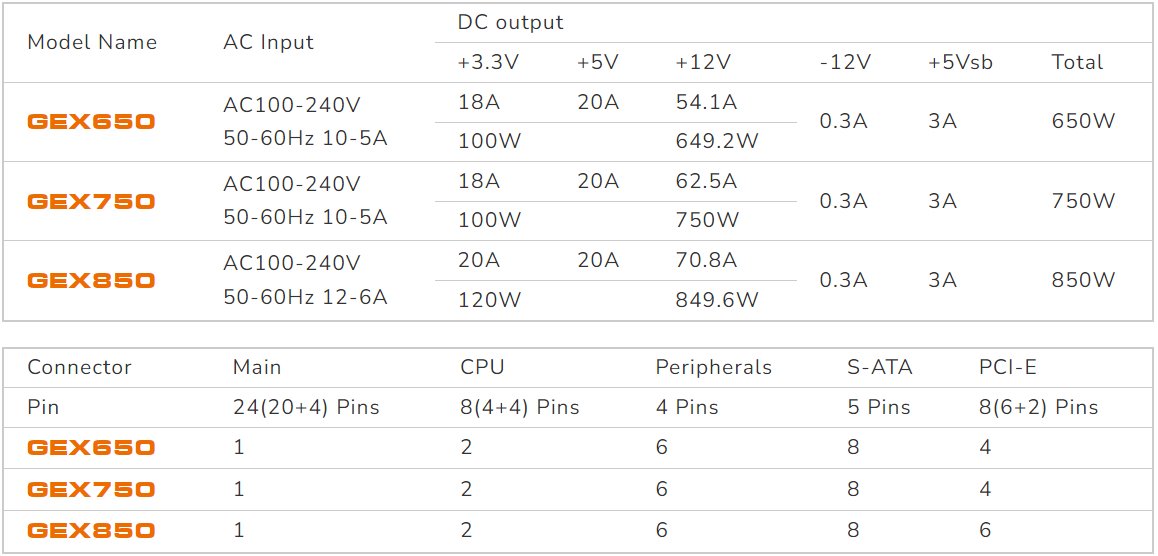Screen dimensions: 1158x556
Task: Click the 649.2W value cell
Action: [717, 141]
